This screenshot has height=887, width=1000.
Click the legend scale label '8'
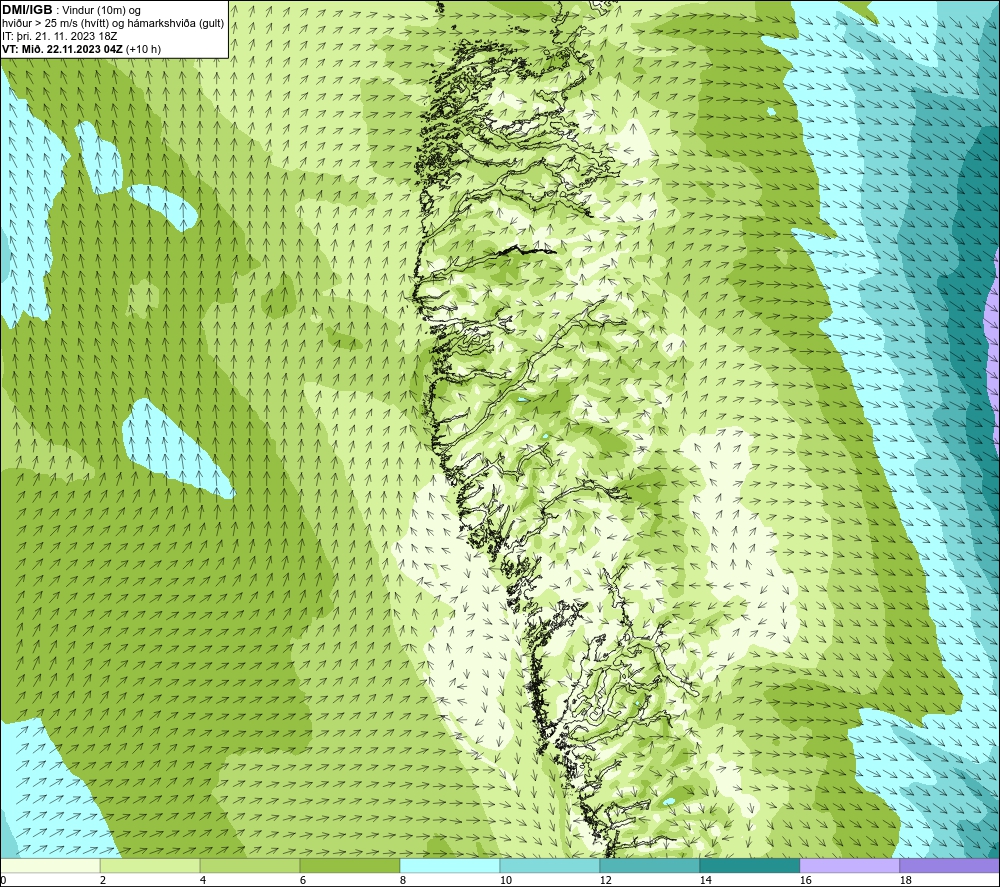tap(402, 881)
